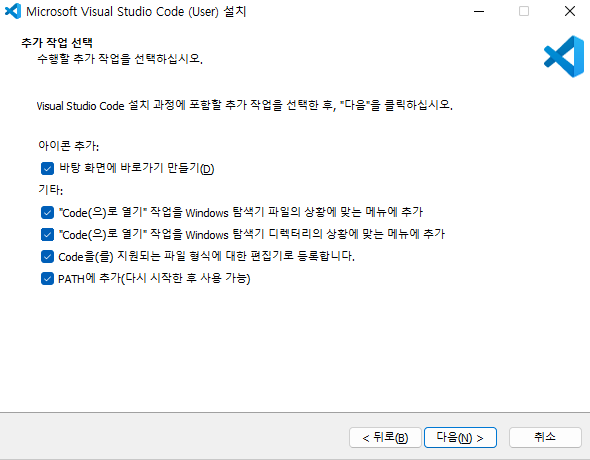Click the 추가 작업 선택 heading
The image size is (590, 460).
point(57,43)
